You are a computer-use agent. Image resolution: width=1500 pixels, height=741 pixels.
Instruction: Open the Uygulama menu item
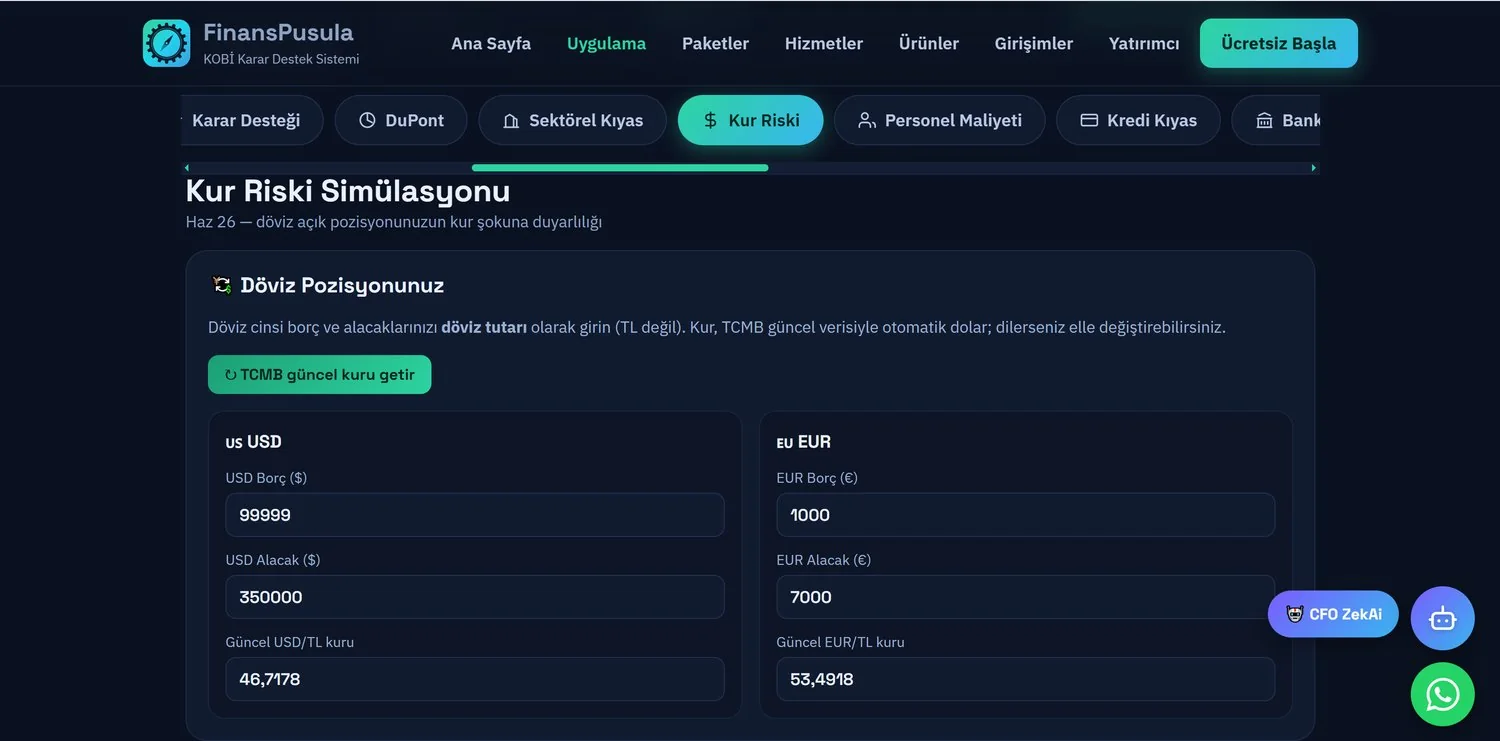pyautogui.click(x=606, y=43)
